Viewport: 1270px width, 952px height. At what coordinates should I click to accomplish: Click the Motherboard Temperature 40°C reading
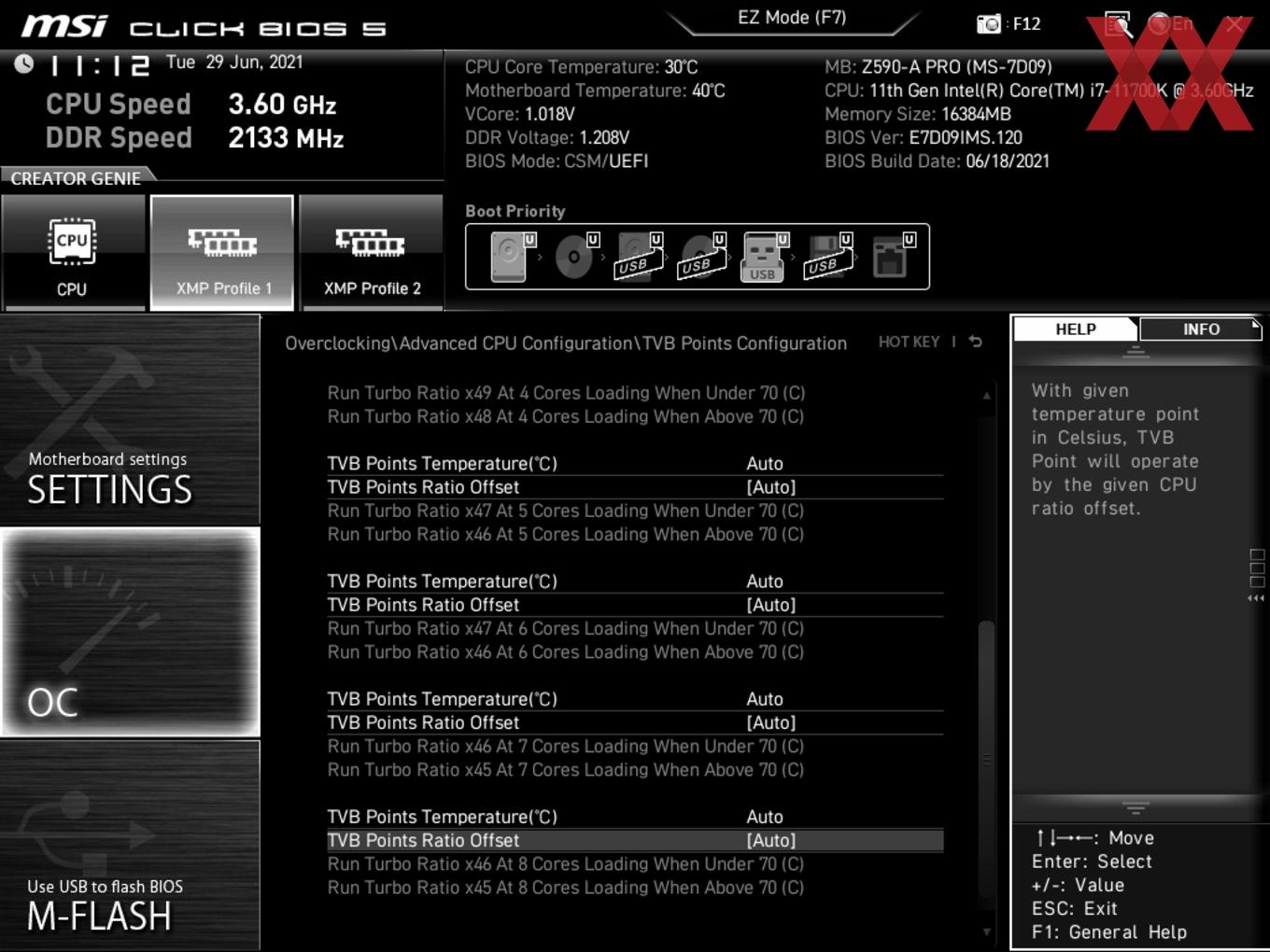[x=595, y=91]
